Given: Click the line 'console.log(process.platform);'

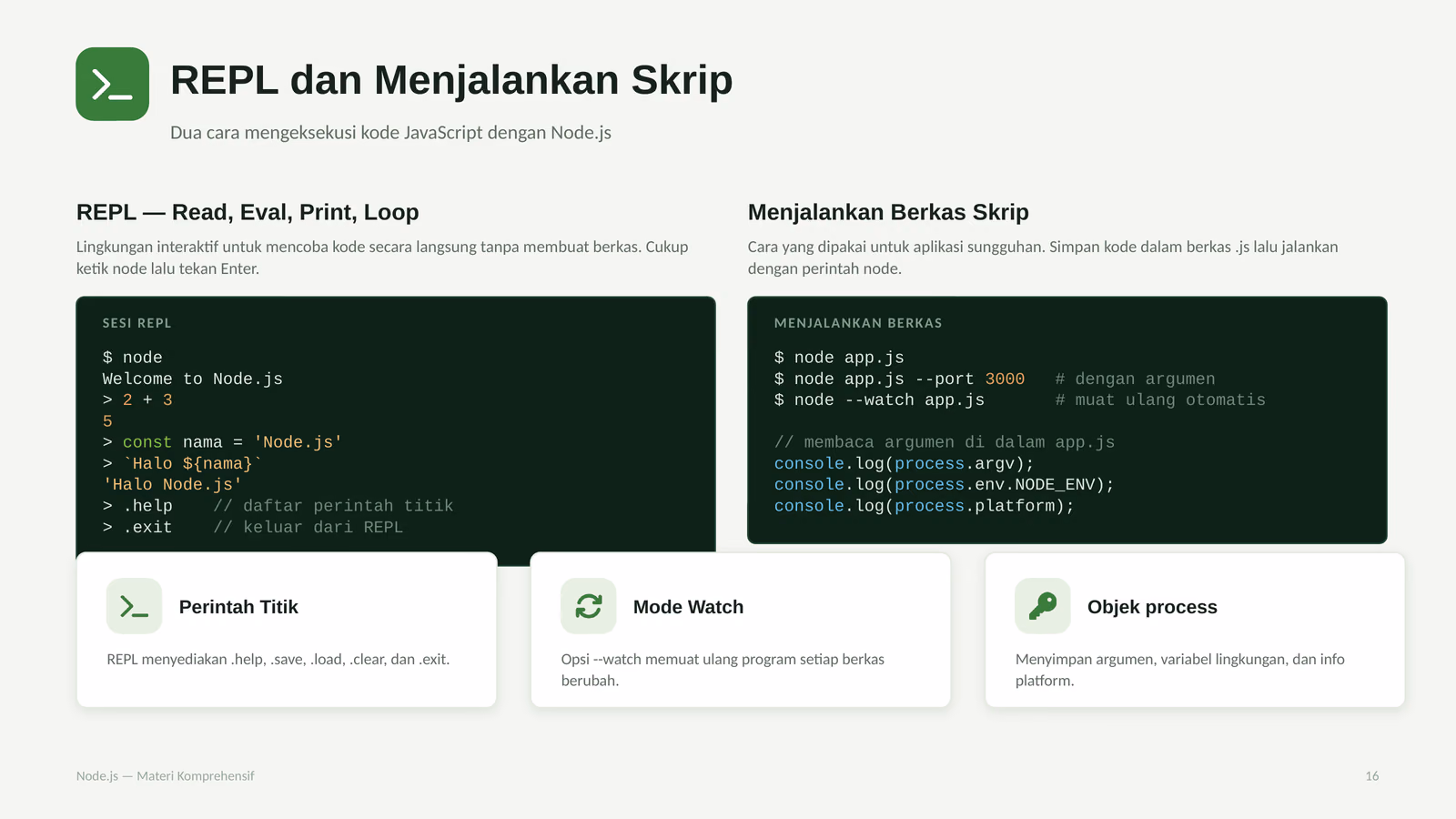Looking at the screenshot, I should (x=925, y=506).
